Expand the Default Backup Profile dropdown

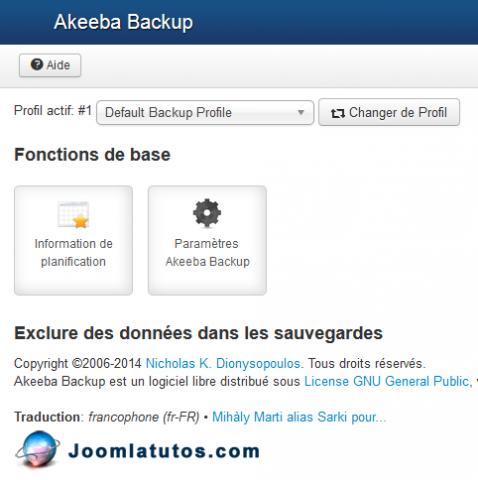tap(205, 113)
